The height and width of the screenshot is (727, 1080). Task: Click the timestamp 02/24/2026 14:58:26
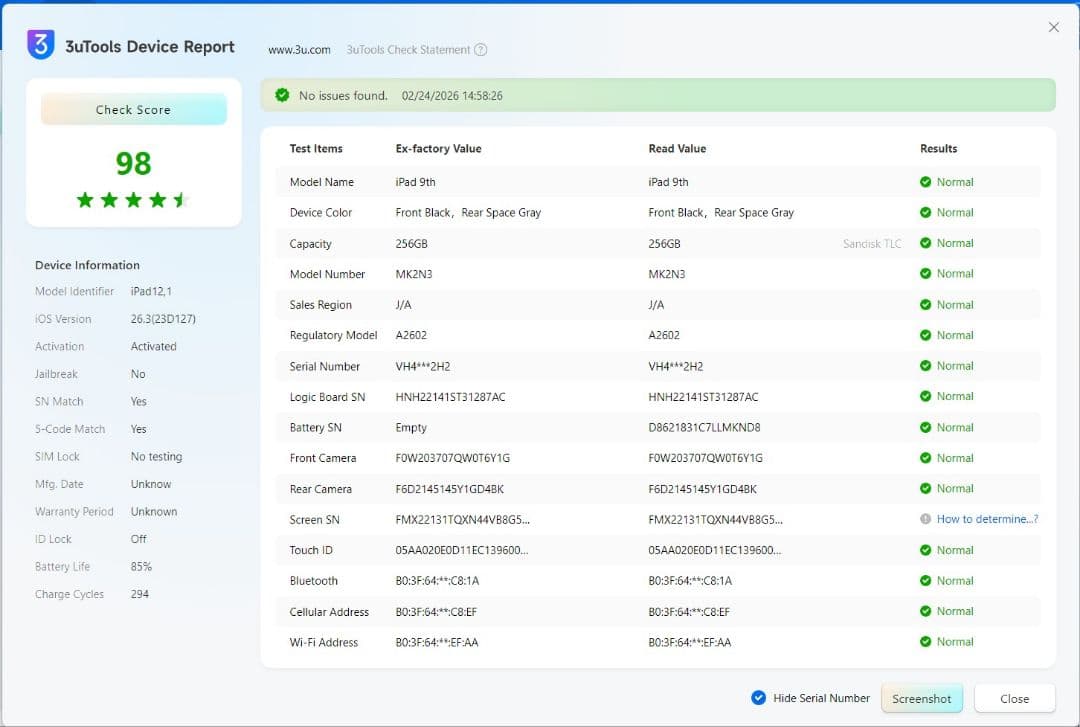pyautogui.click(x=452, y=96)
